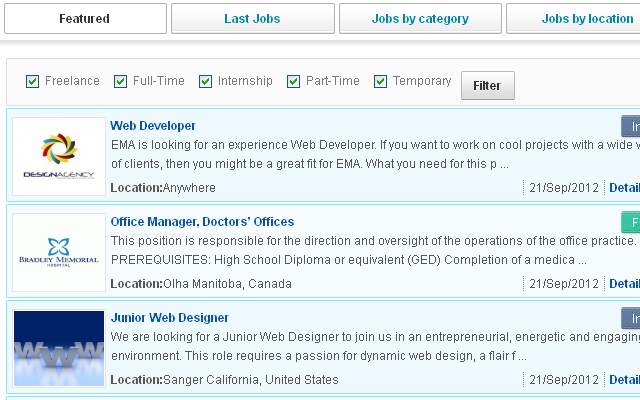Disable the Temporary job type checkbox
The width and height of the screenshot is (640, 400).
coord(380,81)
